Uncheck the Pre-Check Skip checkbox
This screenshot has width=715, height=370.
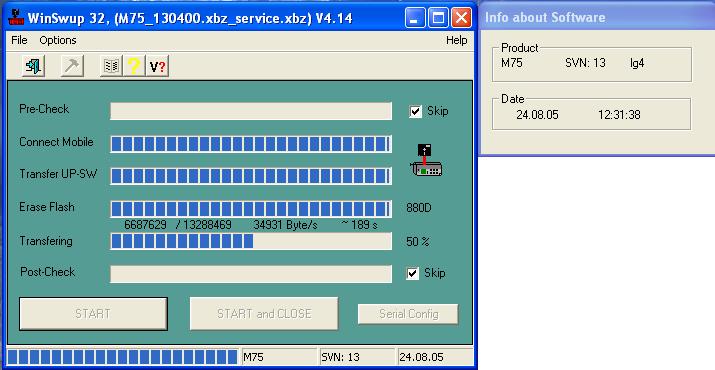point(415,111)
